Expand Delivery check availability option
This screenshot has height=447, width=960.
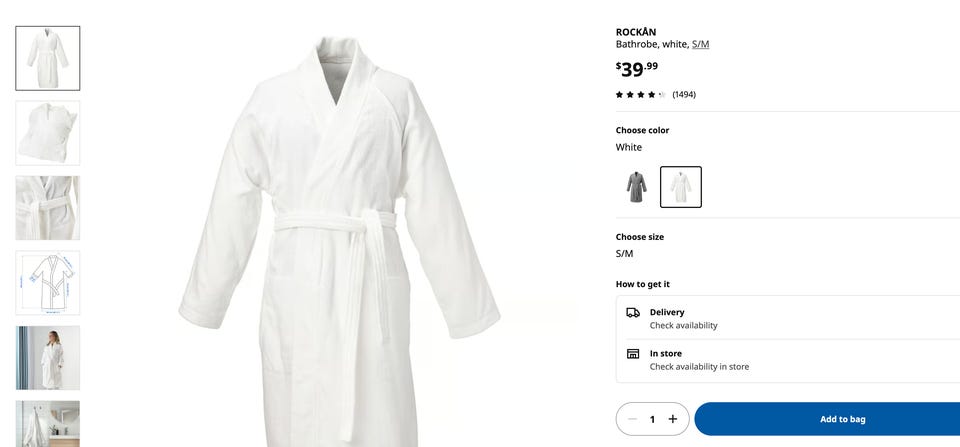(x=788, y=318)
